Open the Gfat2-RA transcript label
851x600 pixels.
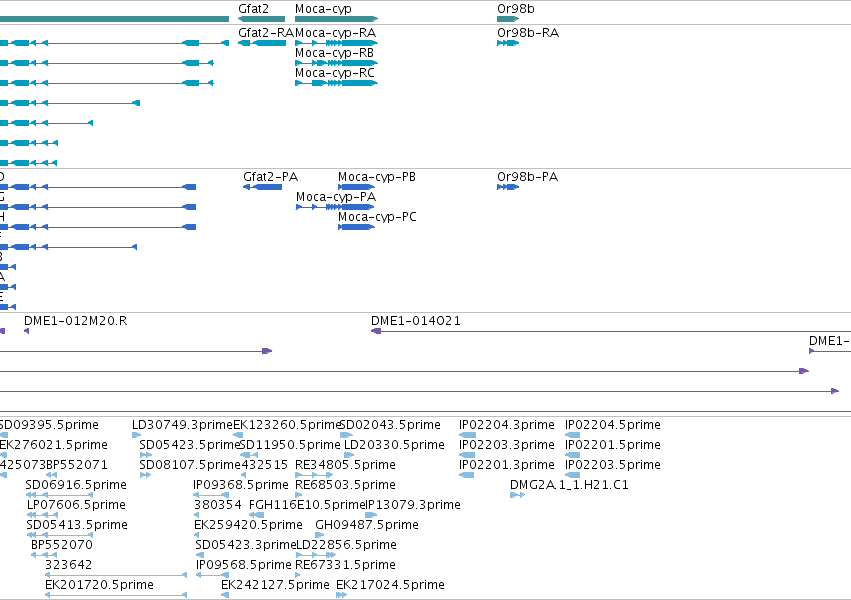click(x=266, y=33)
